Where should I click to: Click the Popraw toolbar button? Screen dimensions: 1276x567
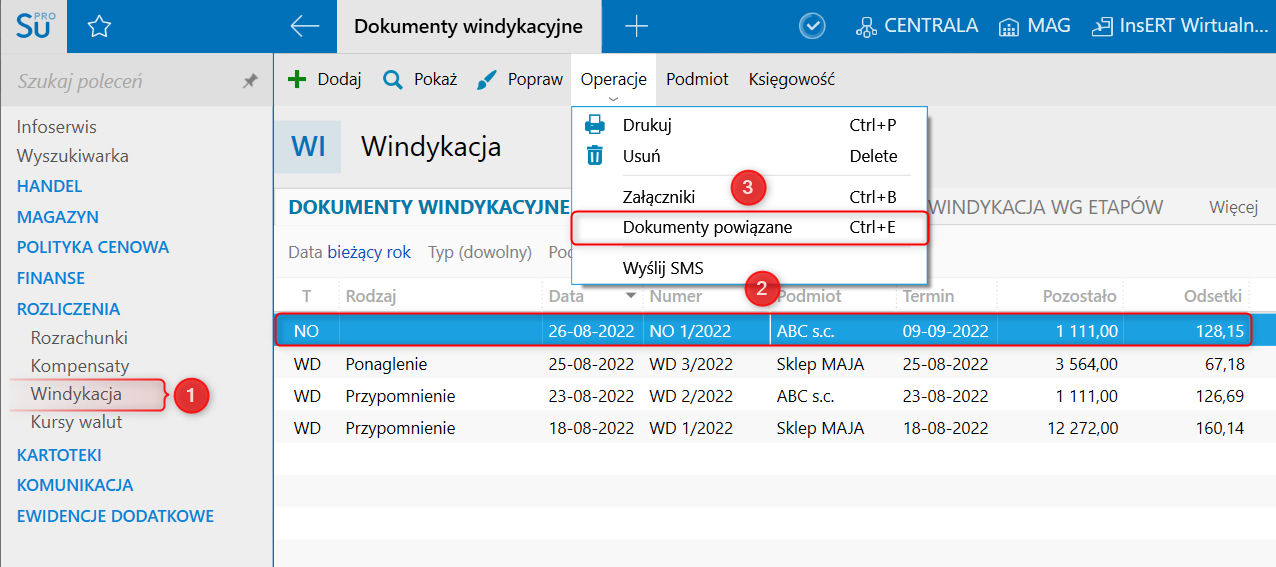click(520, 79)
